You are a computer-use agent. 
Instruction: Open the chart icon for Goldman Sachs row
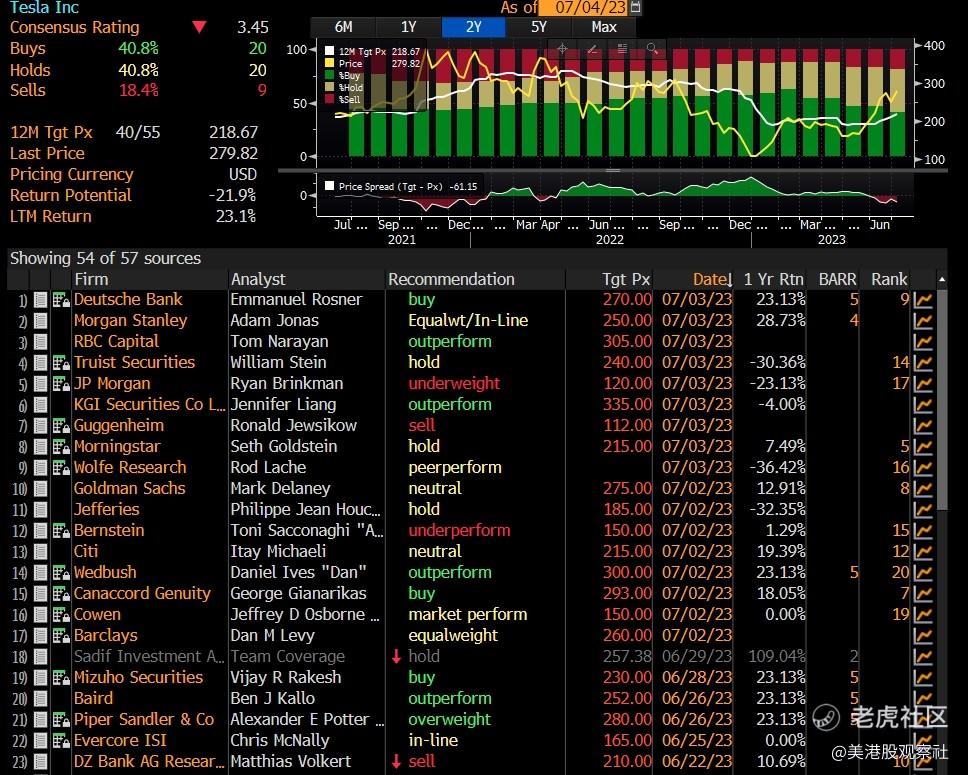click(923, 488)
